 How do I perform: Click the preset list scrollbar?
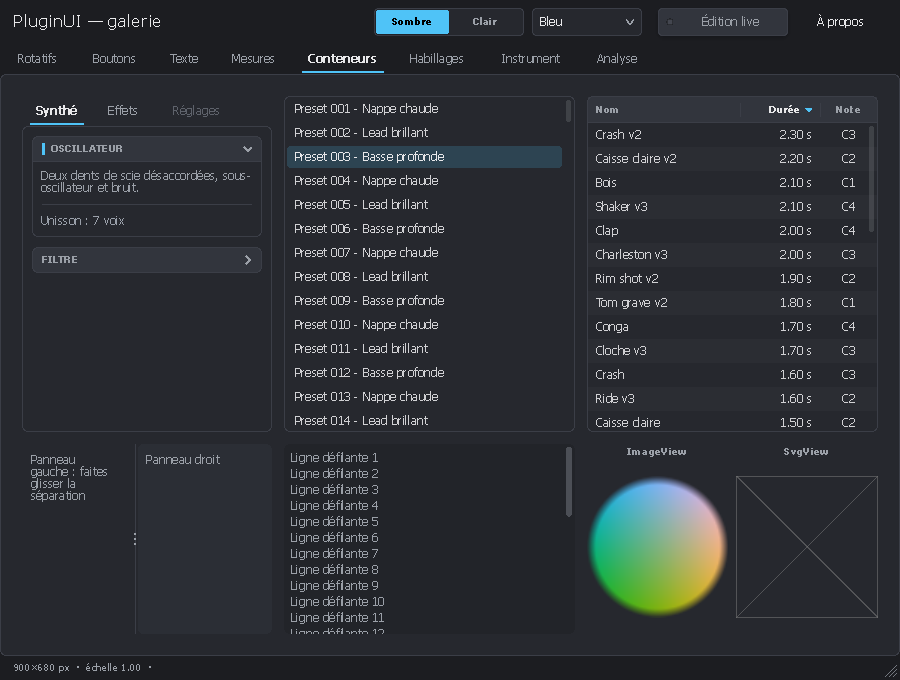point(568,111)
